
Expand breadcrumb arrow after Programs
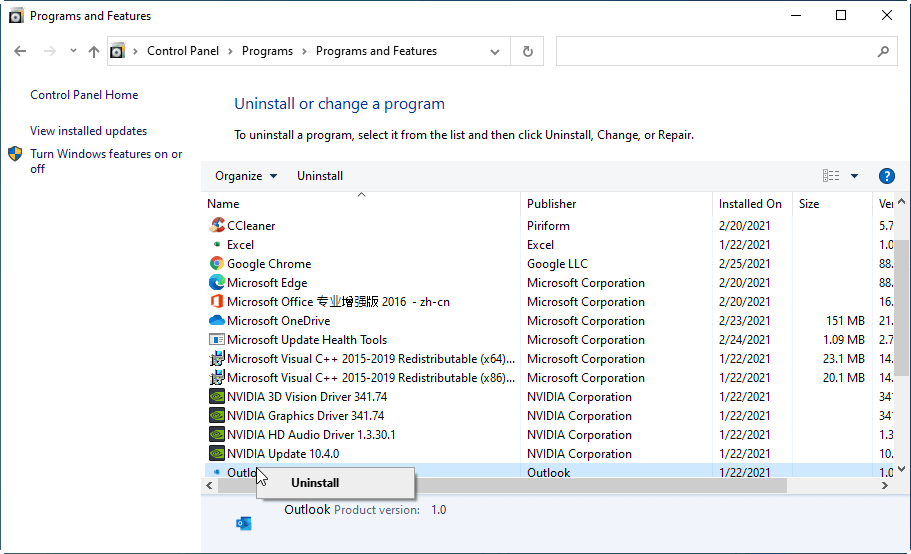tap(304, 51)
